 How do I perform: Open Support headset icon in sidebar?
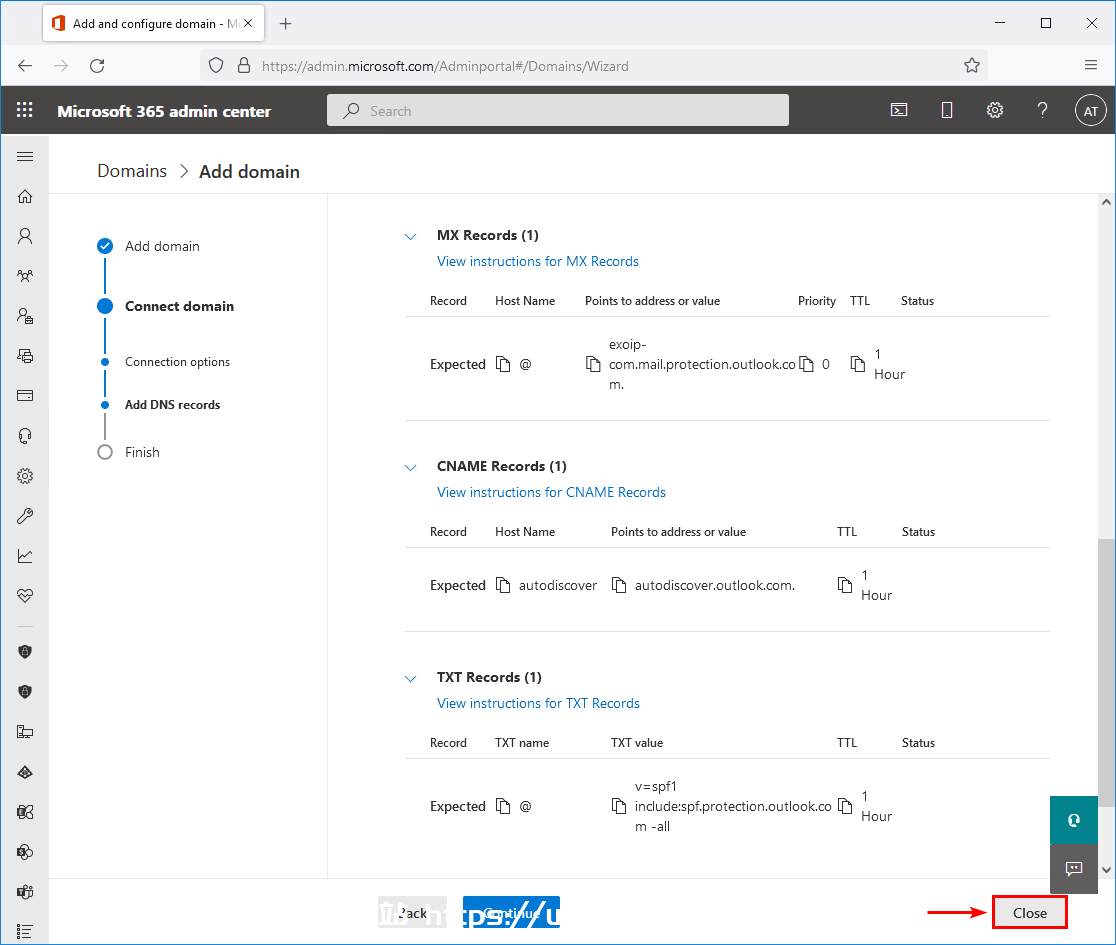[x=25, y=435]
